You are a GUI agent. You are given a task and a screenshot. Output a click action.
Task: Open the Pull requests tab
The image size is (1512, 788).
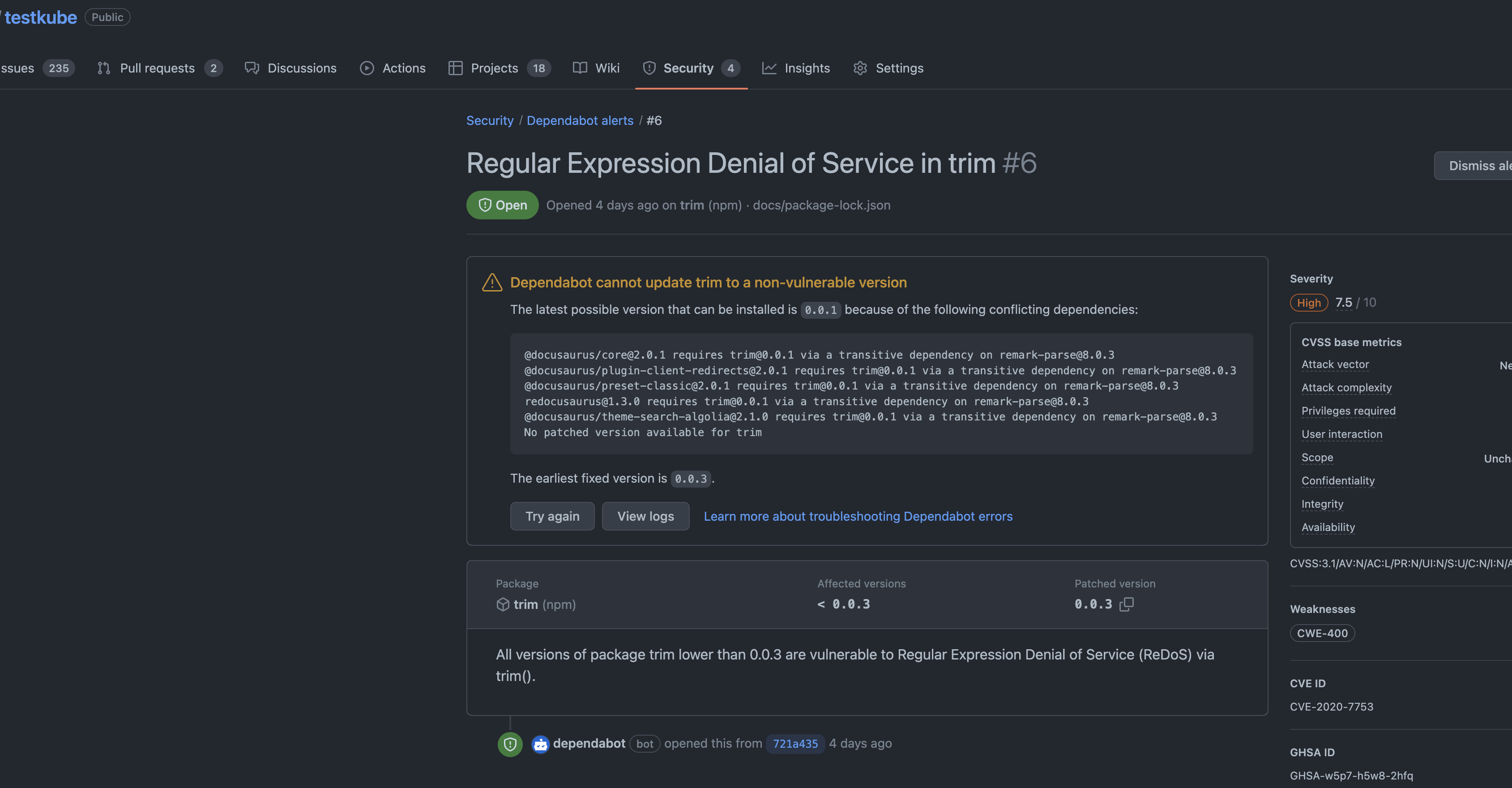pyautogui.click(x=160, y=68)
